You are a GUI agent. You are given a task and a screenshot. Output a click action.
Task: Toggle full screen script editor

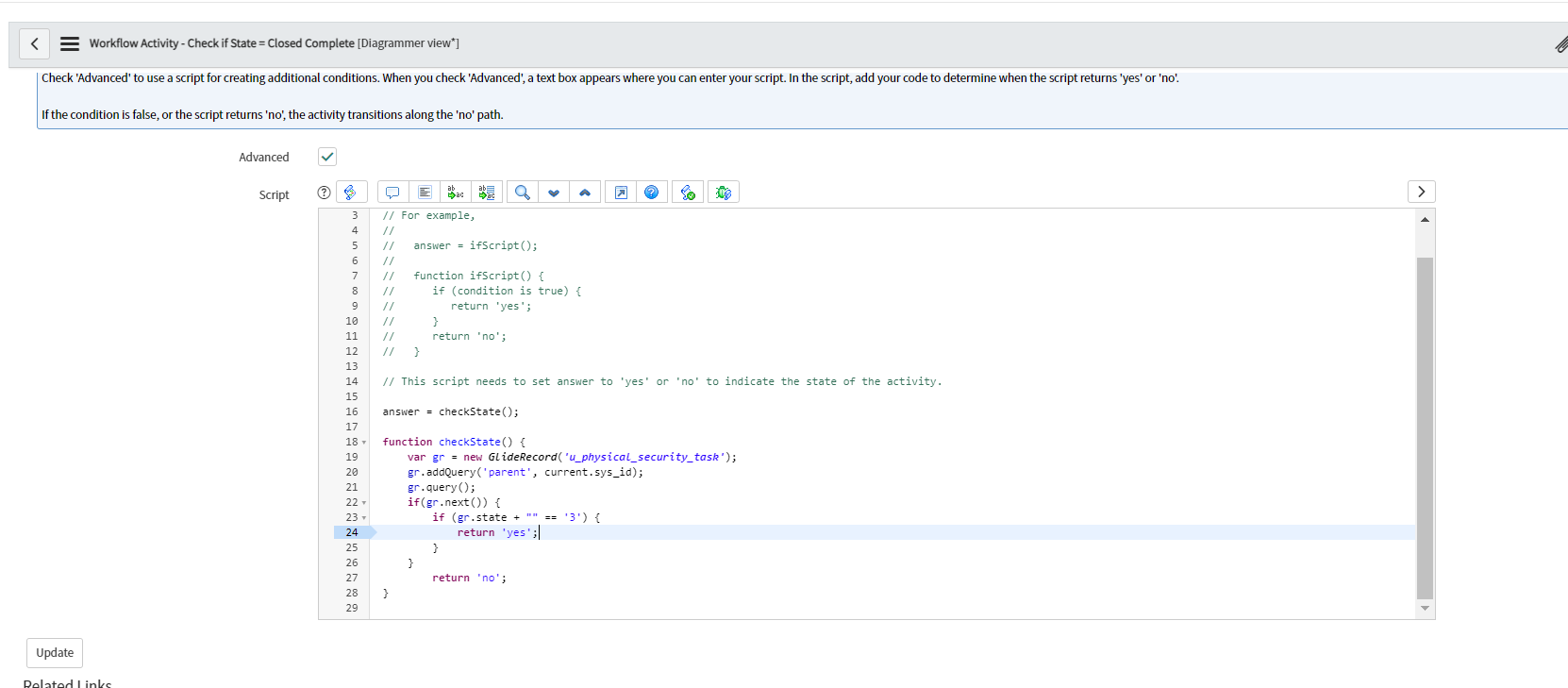click(621, 193)
